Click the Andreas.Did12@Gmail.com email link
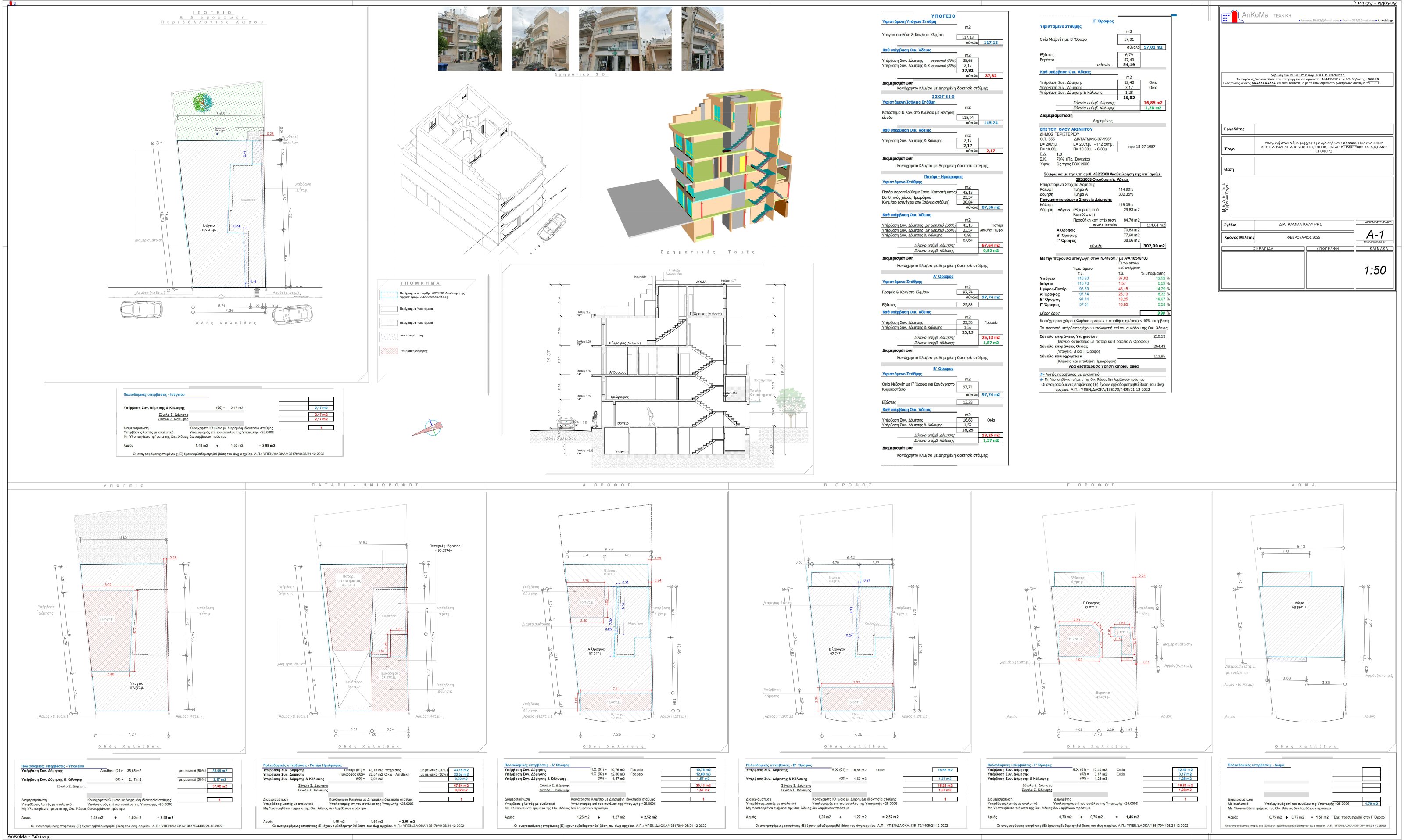1404x840 pixels. pos(1319,20)
